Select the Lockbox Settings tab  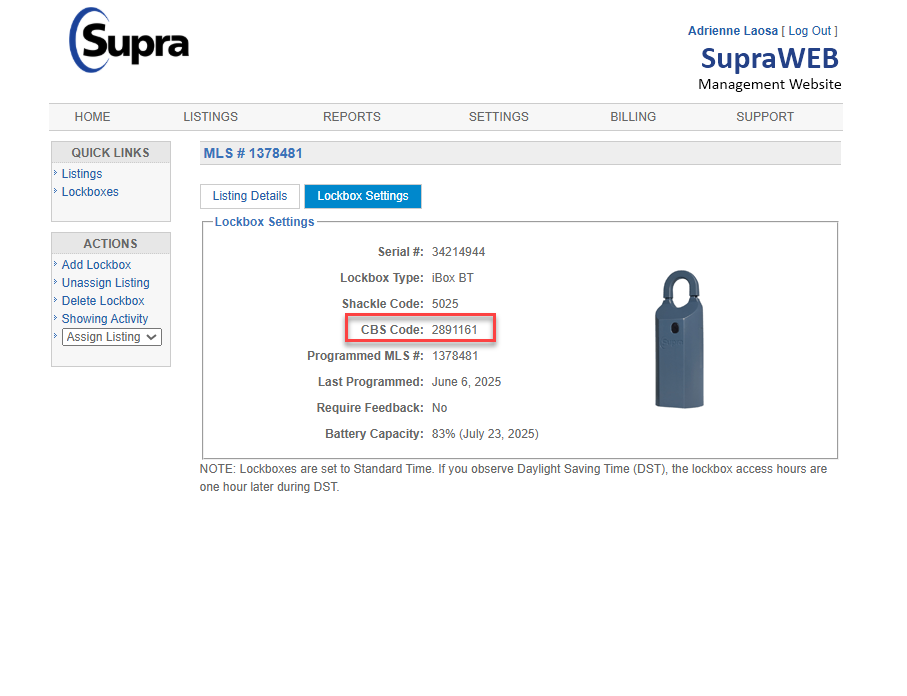tap(363, 196)
